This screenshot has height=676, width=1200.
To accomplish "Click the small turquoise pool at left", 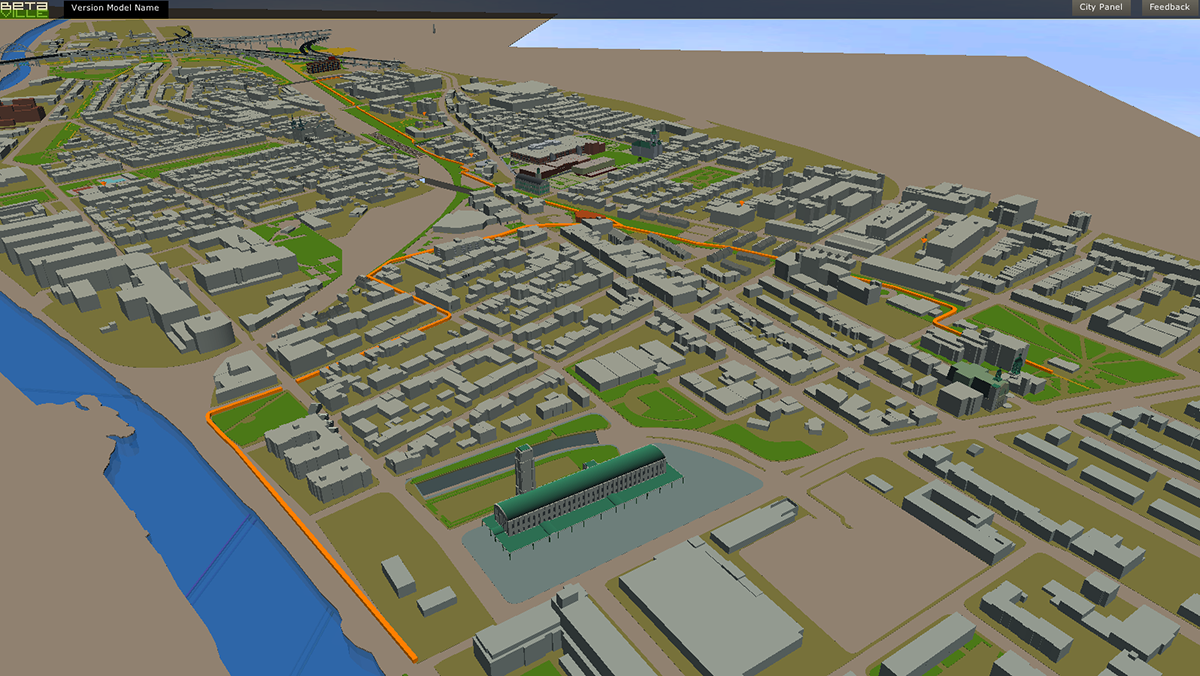I will click(116, 182).
